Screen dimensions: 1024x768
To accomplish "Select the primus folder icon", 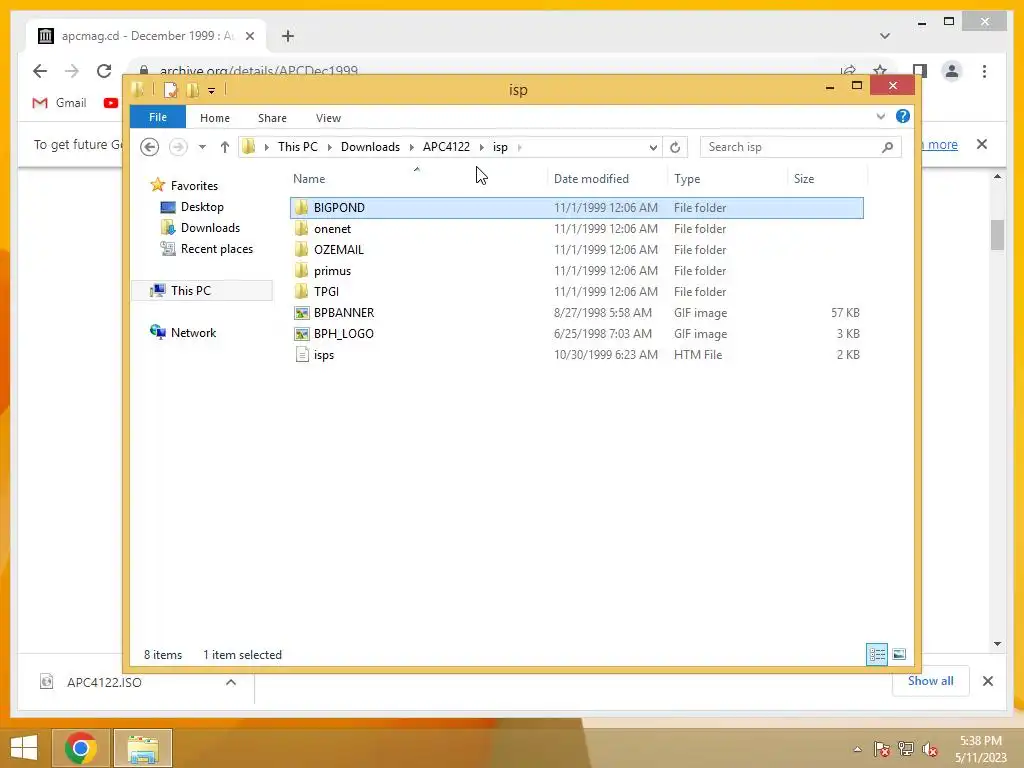I will click(301, 270).
